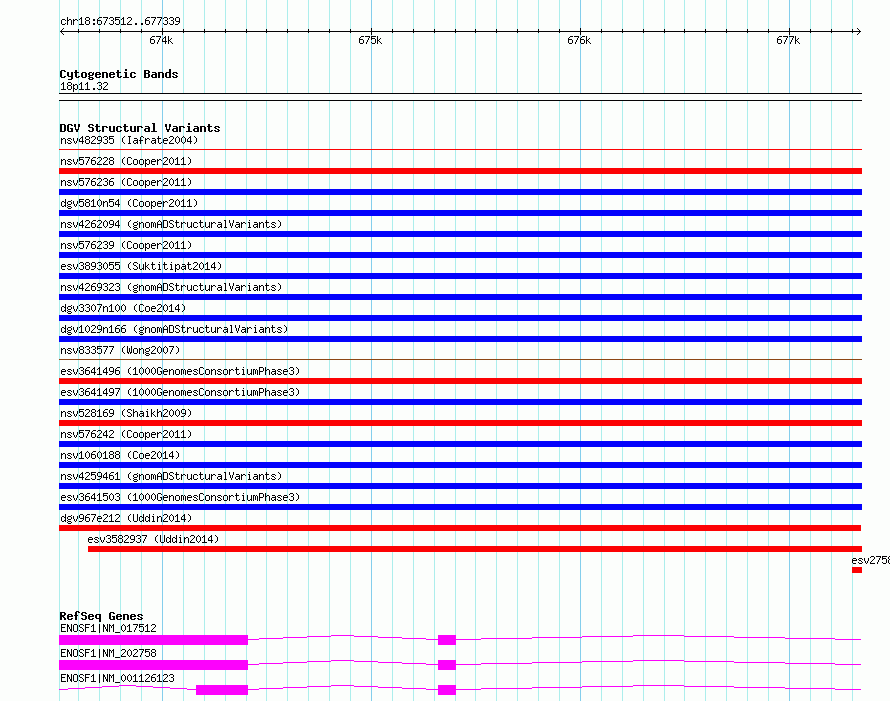
Task: Click the 677k ruler label
Action: tap(788, 40)
